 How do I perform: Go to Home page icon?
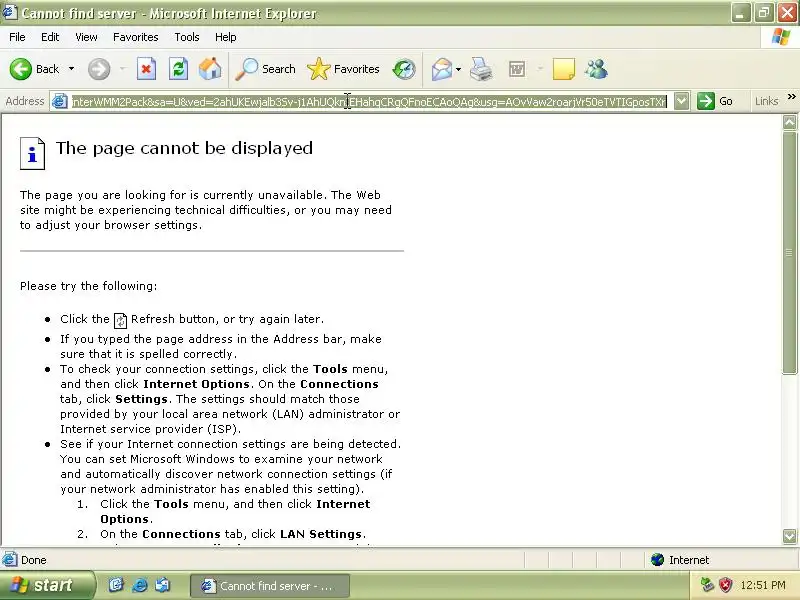point(210,69)
